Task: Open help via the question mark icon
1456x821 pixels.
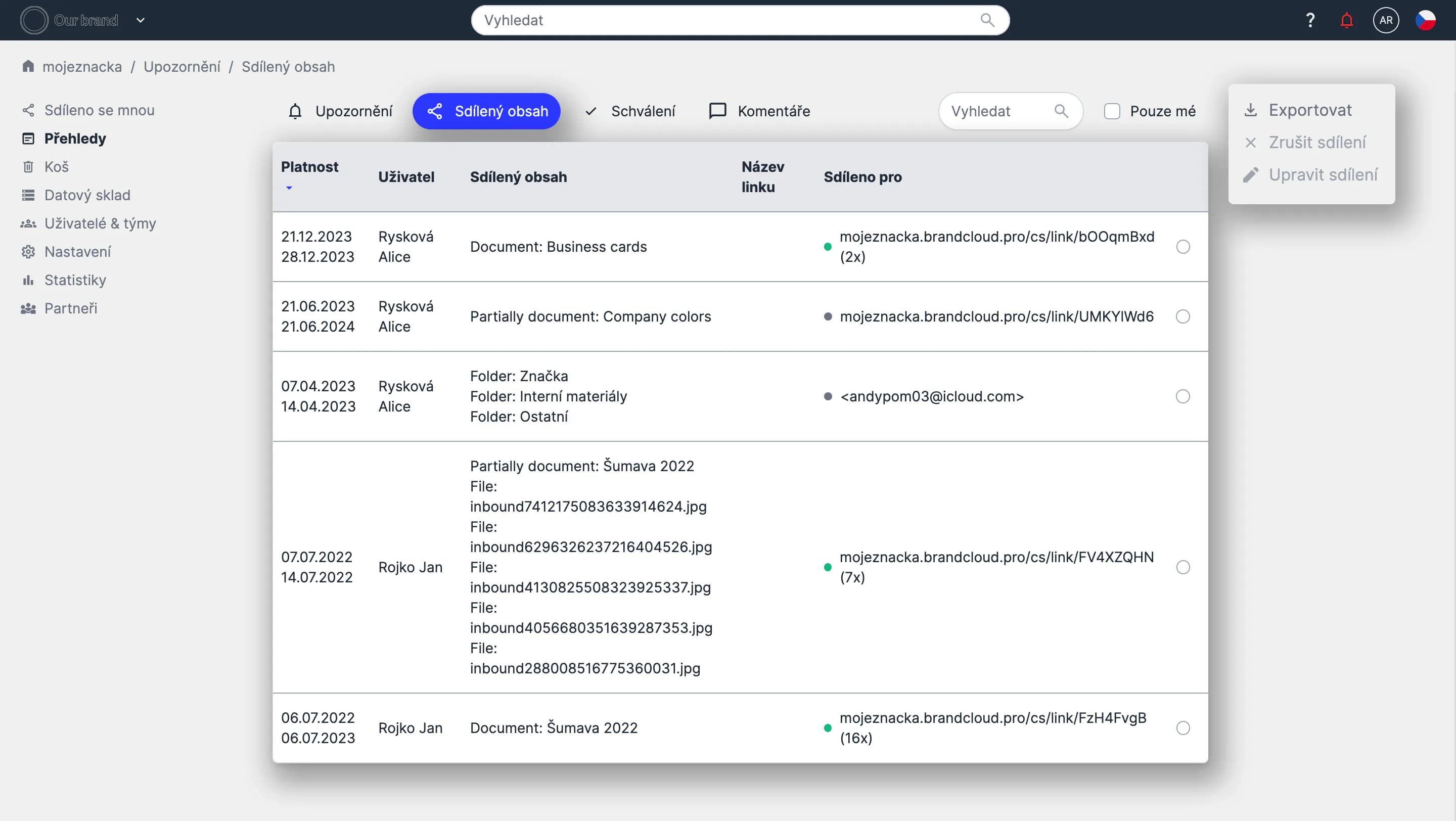Action: [1310, 20]
